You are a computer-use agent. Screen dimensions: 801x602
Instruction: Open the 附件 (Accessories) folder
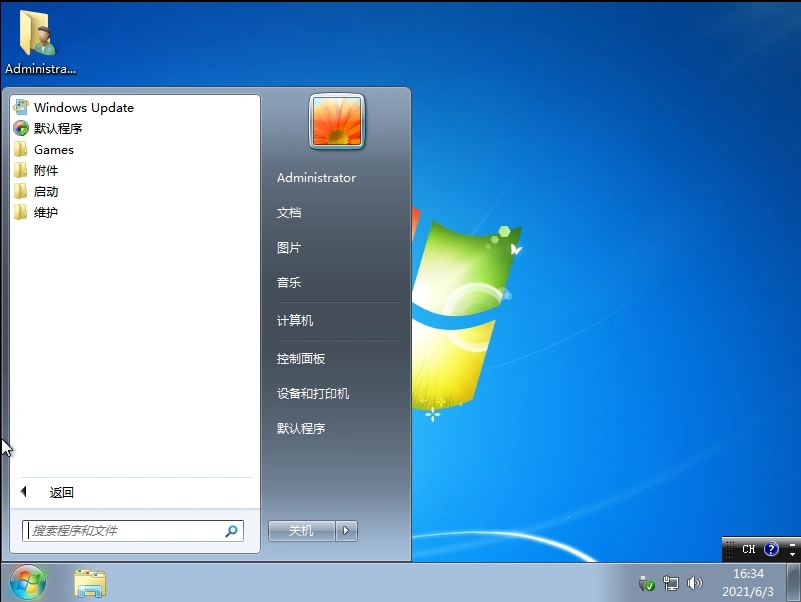tap(48, 170)
